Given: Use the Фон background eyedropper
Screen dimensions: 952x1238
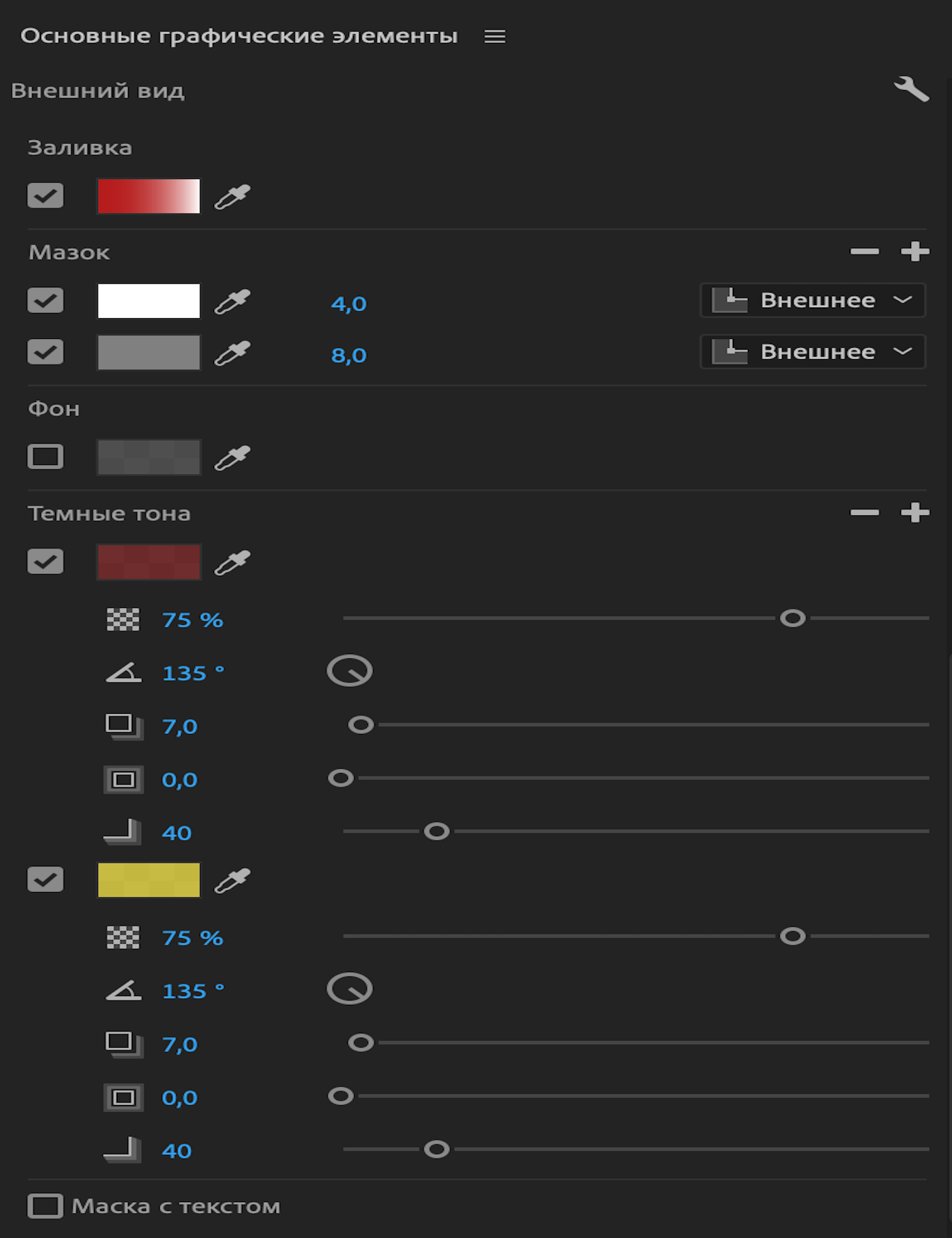Looking at the screenshot, I should [x=232, y=458].
